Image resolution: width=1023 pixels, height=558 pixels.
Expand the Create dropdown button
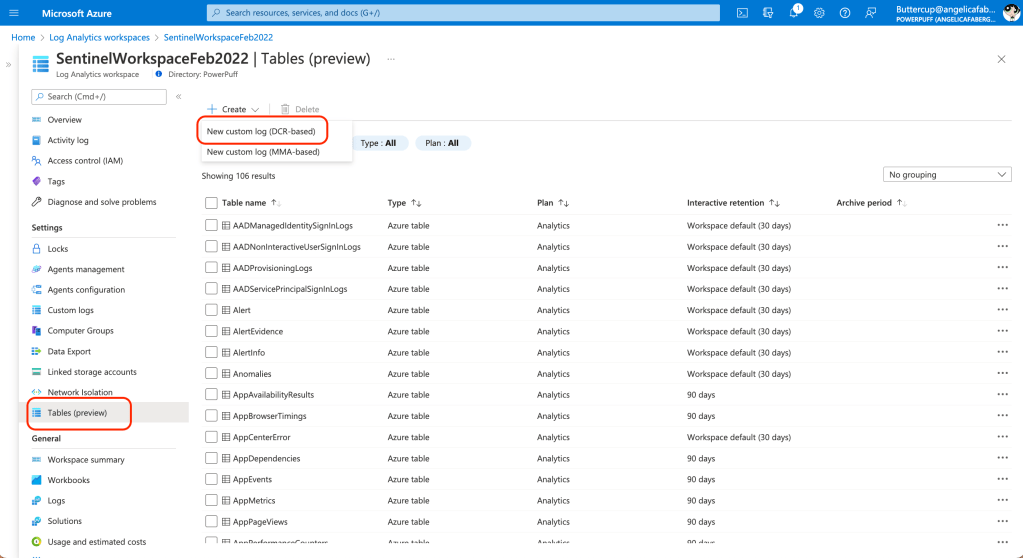tap(234, 109)
